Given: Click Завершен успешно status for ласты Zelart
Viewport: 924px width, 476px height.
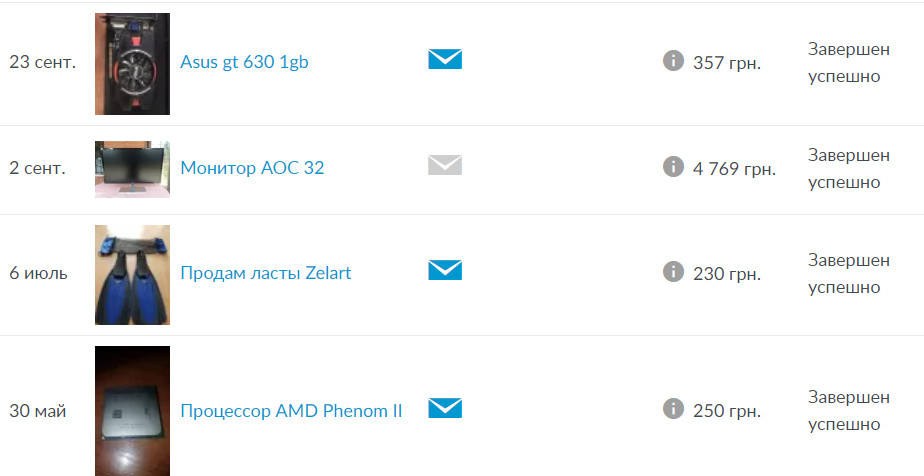Looking at the screenshot, I should tap(849, 273).
